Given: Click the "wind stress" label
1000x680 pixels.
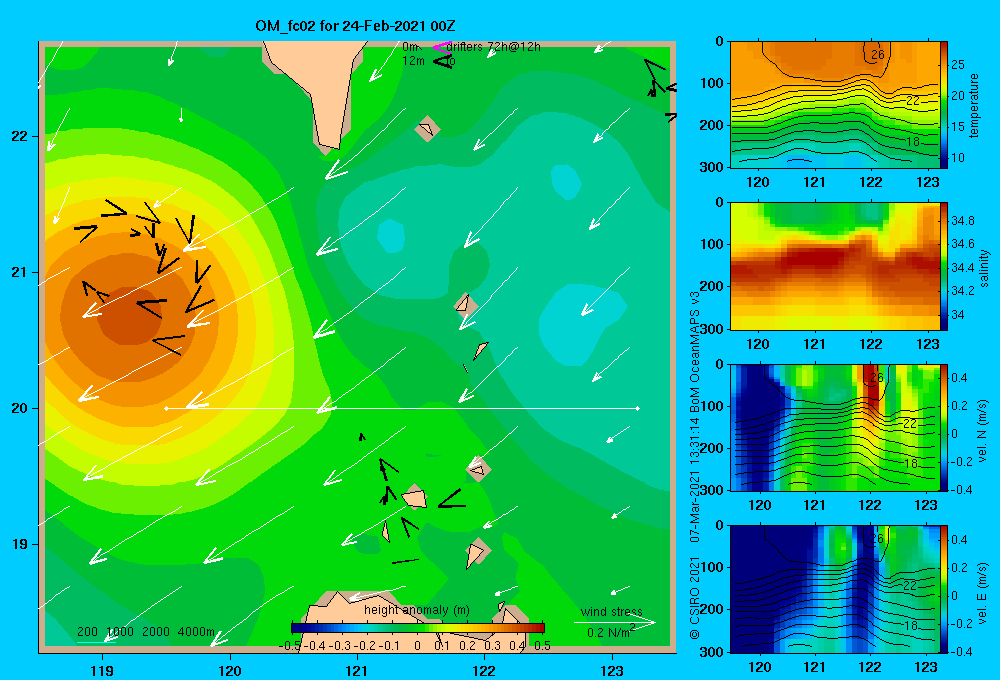Looking at the screenshot, I should point(612,611).
